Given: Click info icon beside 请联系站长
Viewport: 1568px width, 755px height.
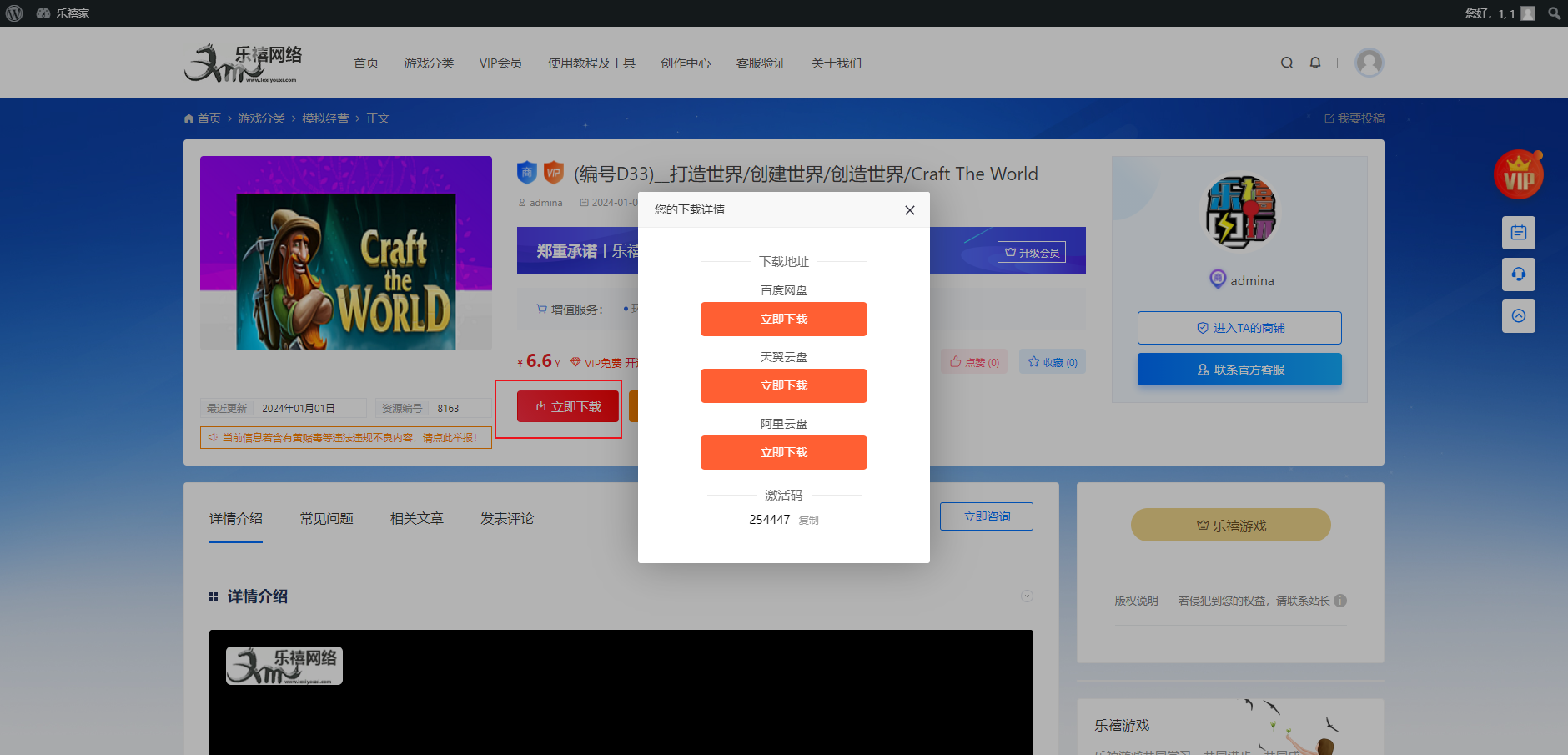Looking at the screenshot, I should [1340, 601].
